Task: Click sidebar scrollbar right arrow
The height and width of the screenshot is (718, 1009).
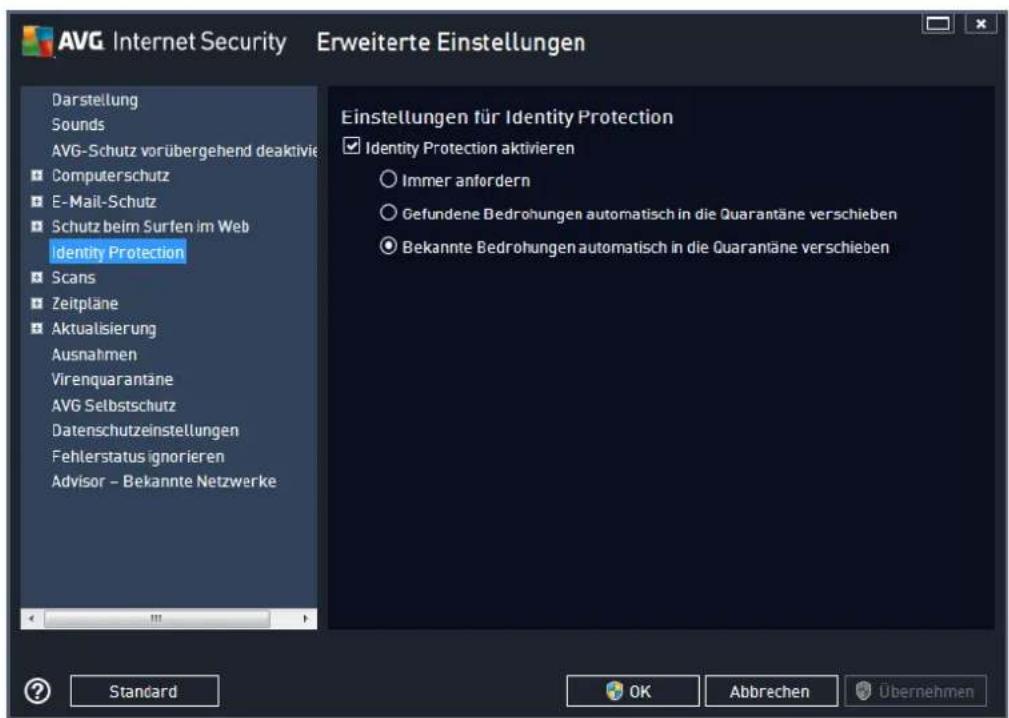Action: 306,618
